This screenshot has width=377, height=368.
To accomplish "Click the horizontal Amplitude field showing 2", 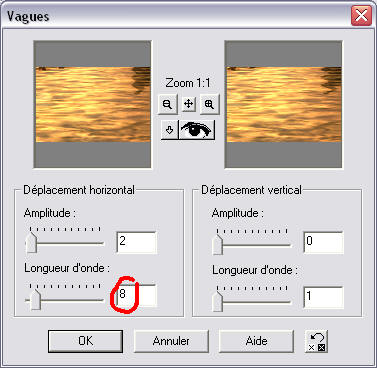I will [x=136, y=242].
